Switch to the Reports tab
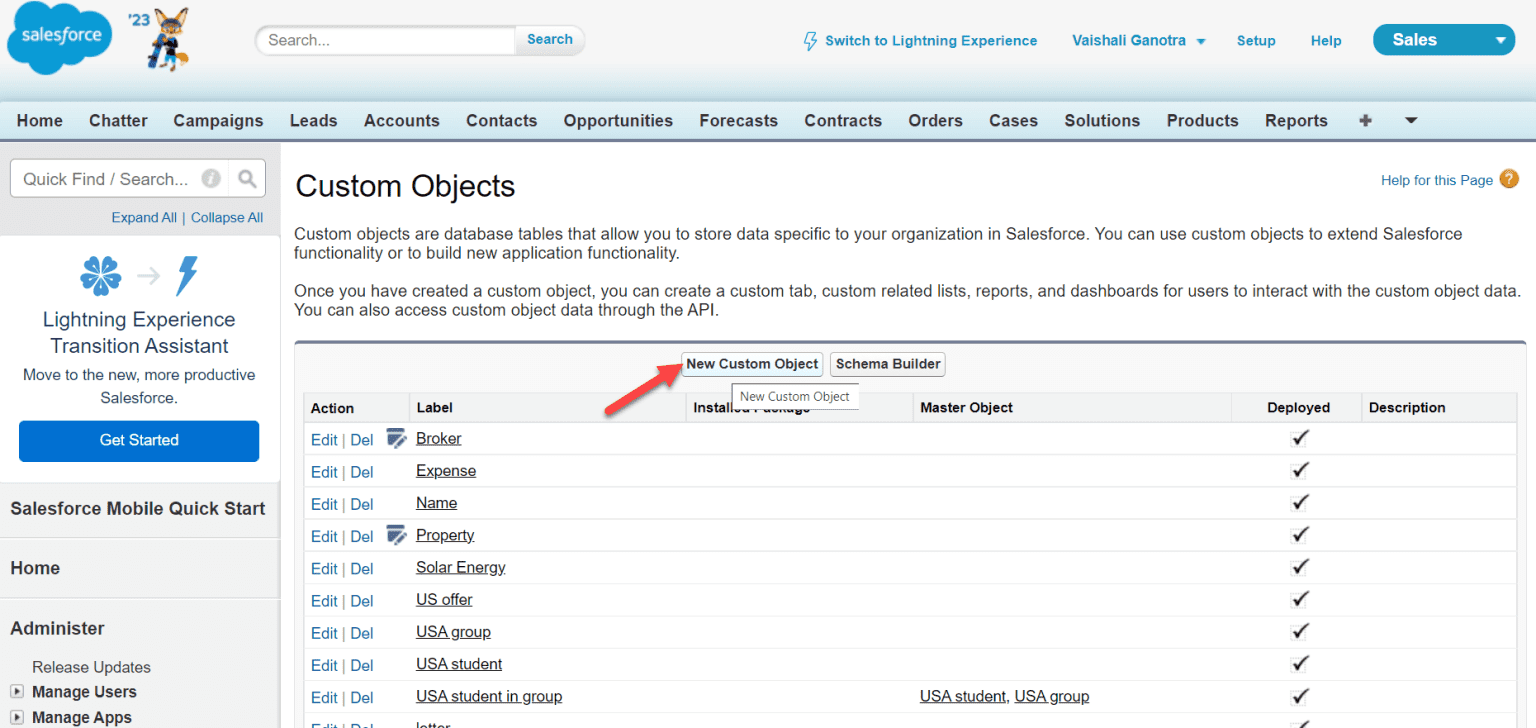1536x728 pixels. coord(1295,120)
